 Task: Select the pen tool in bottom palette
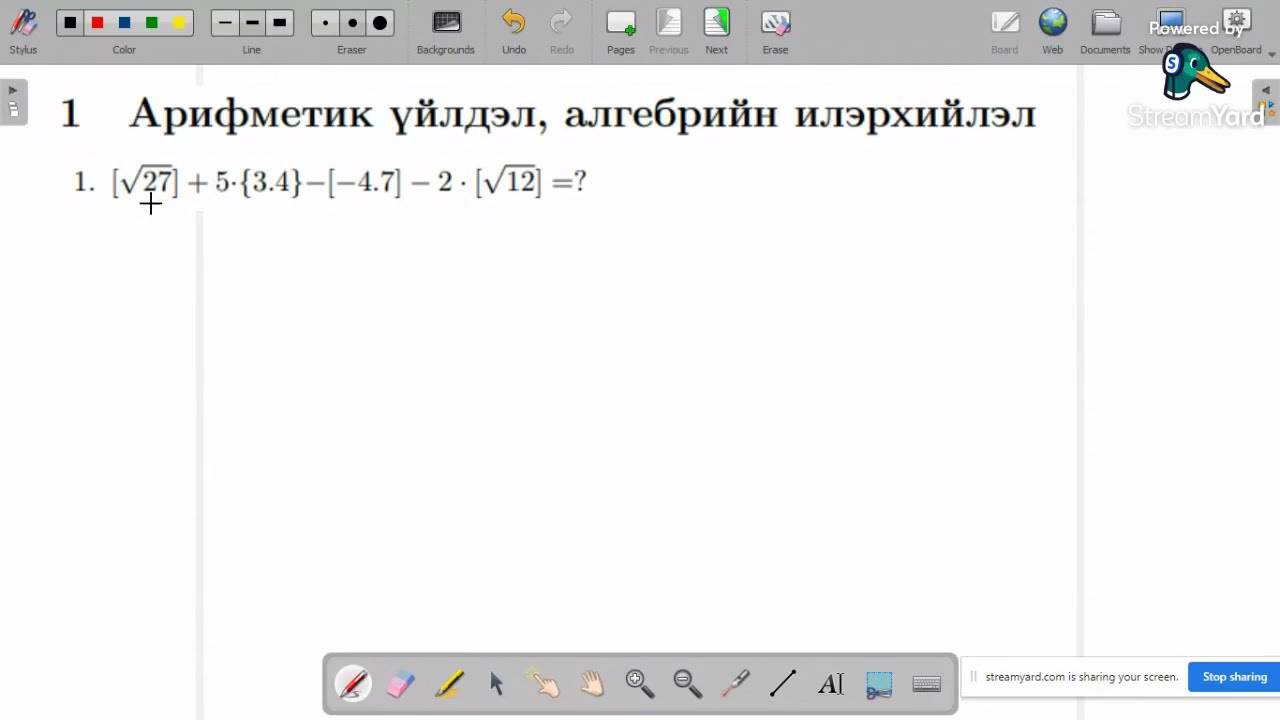[353, 684]
